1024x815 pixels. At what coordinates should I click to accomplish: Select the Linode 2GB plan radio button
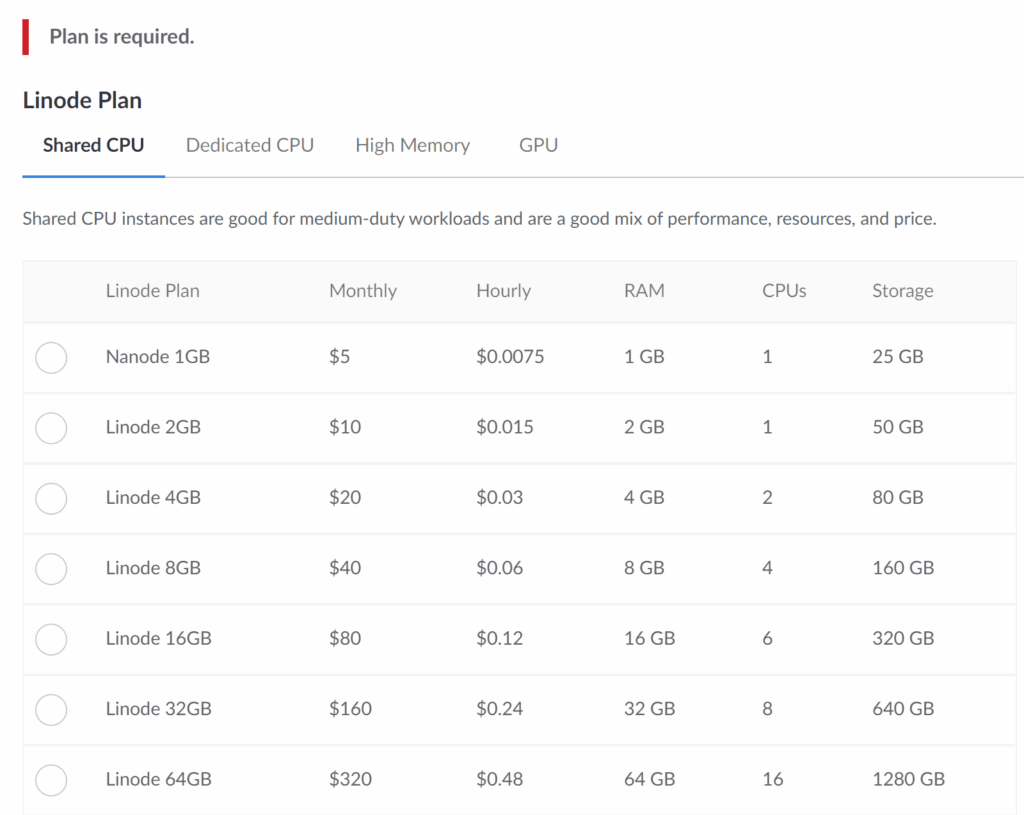click(51, 428)
